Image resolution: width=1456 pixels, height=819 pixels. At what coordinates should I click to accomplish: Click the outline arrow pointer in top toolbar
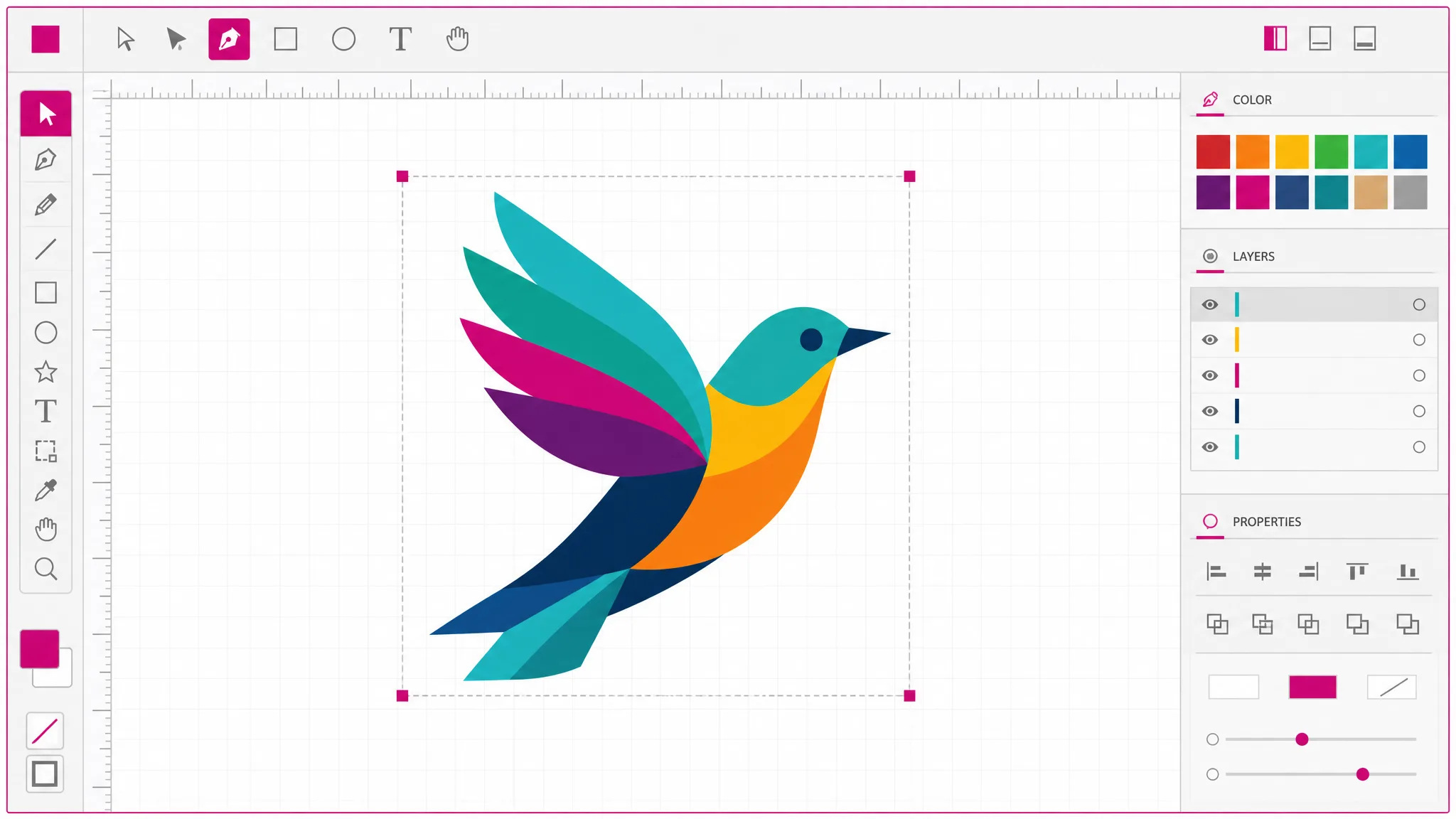pyautogui.click(x=125, y=39)
